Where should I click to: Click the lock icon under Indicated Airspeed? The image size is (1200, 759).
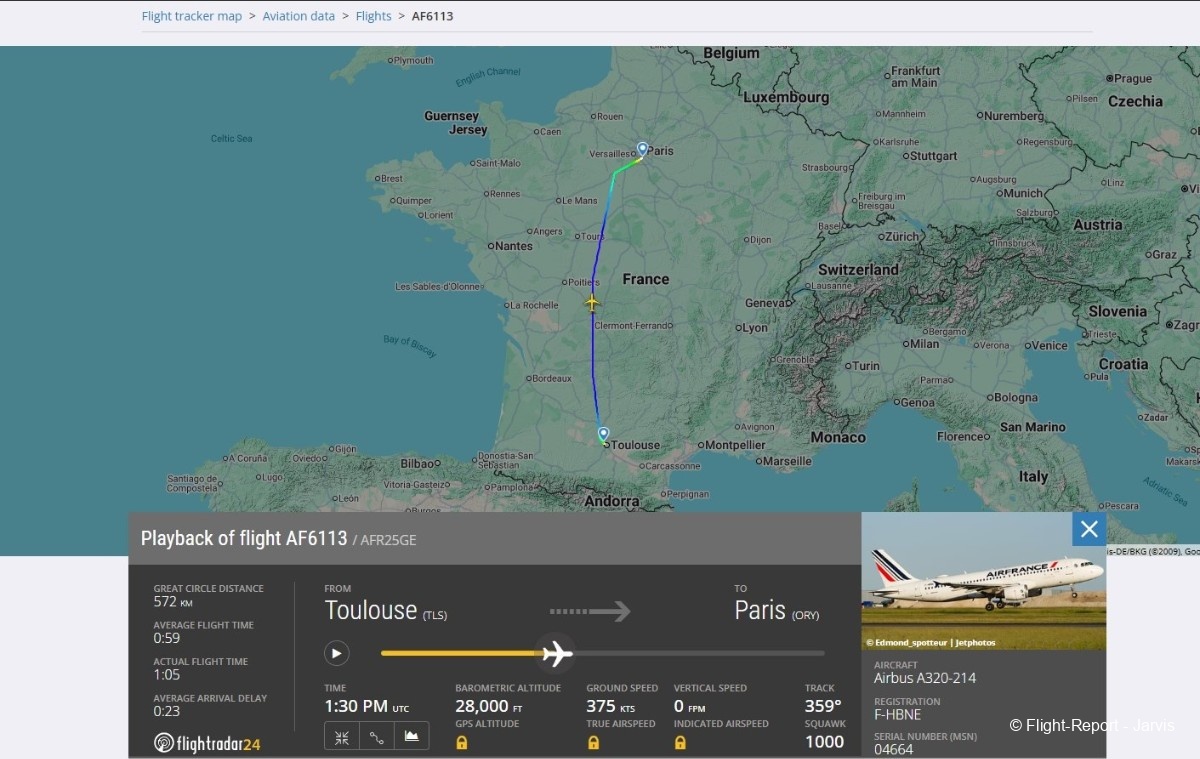pos(680,743)
